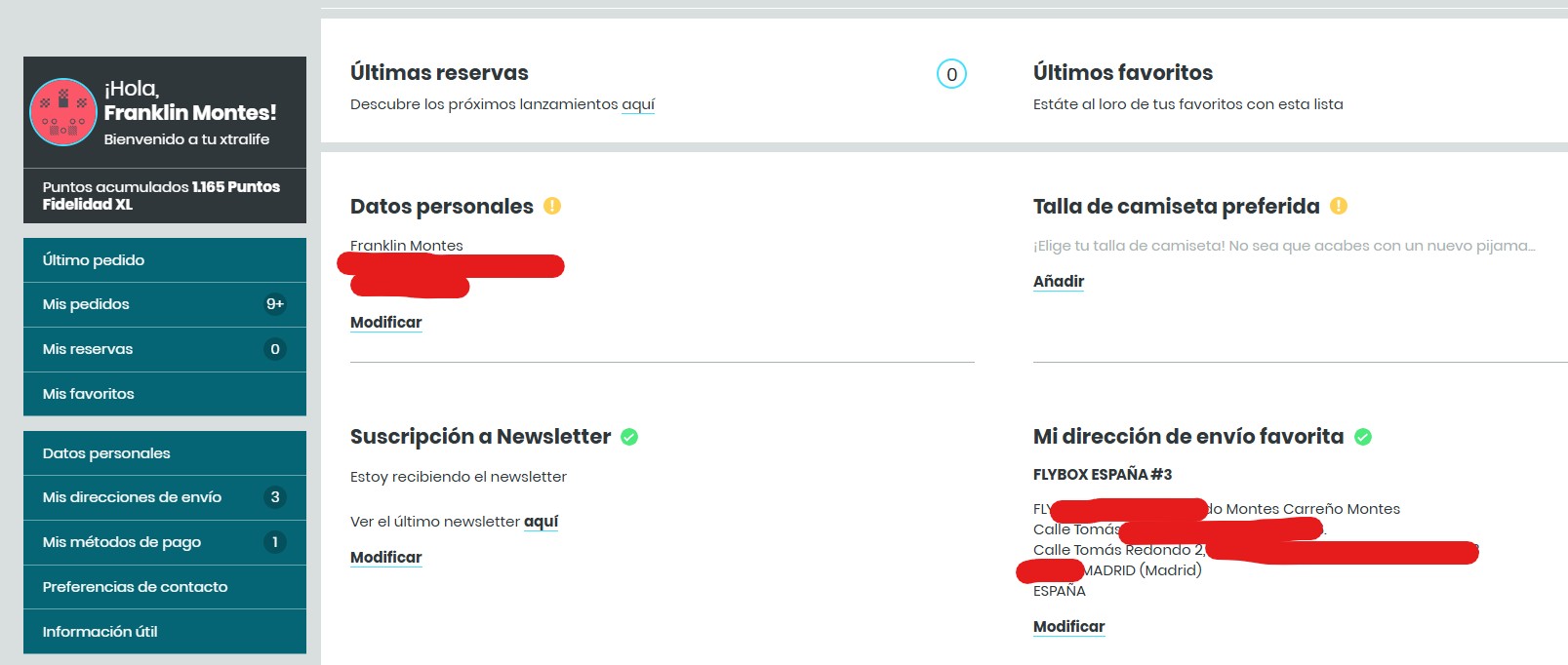The height and width of the screenshot is (665, 1568).
Task: Open the latest newsletter via aquí link
Action: 541,522
